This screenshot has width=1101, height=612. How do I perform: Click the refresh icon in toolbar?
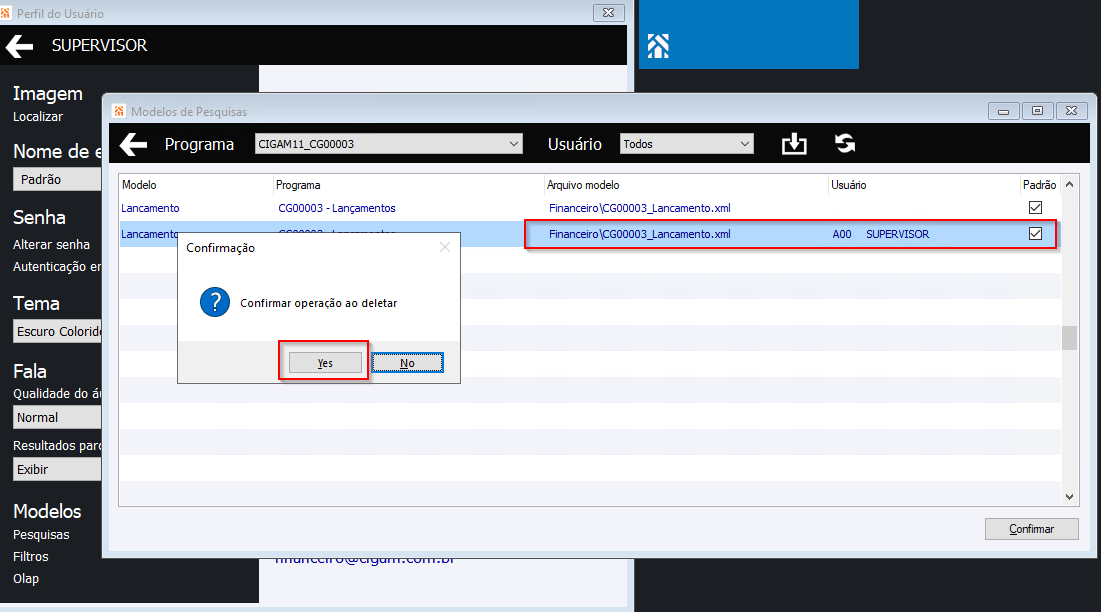tap(845, 144)
